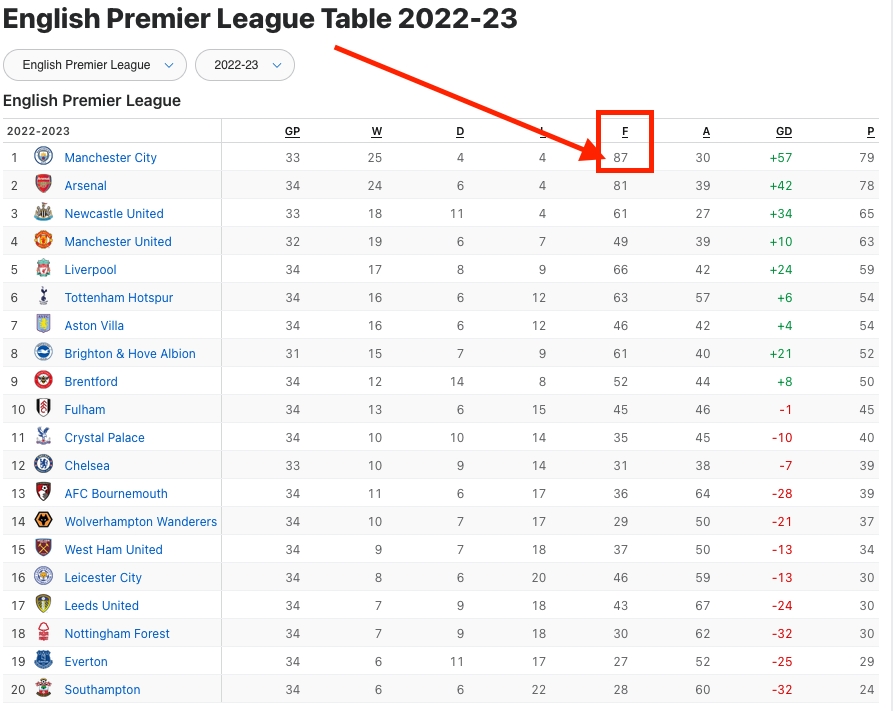Click the Southampton club crest icon
Image resolution: width=893 pixels, height=711 pixels.
43,689
